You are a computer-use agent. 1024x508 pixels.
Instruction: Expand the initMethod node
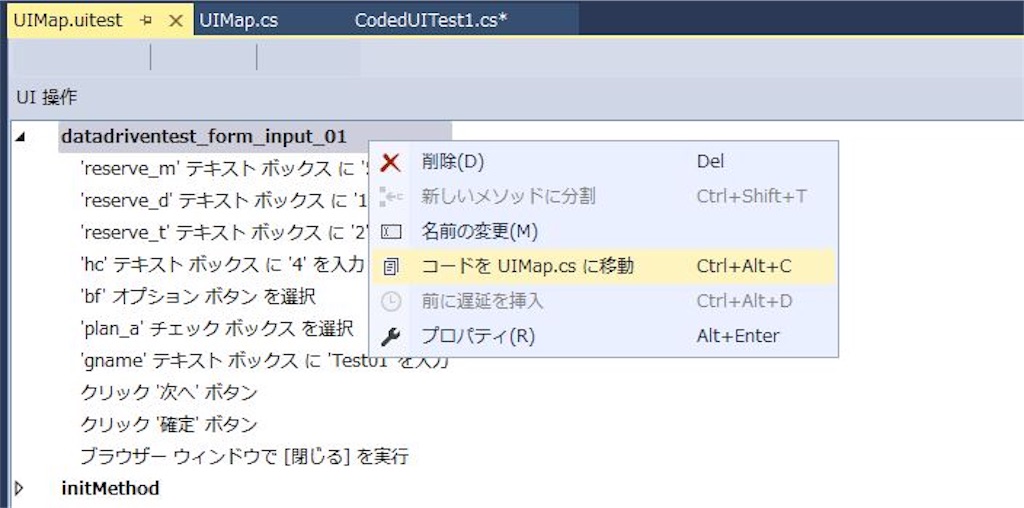(x=19, y=488)
